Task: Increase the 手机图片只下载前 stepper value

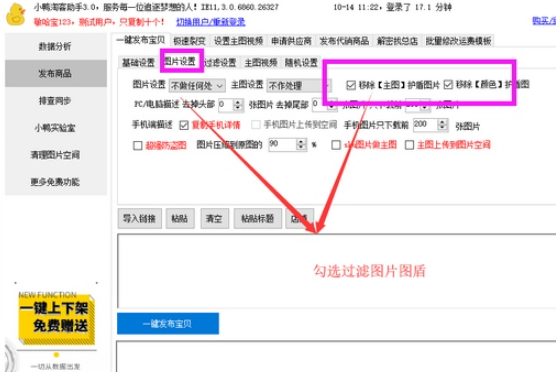Action: point(442,122)
